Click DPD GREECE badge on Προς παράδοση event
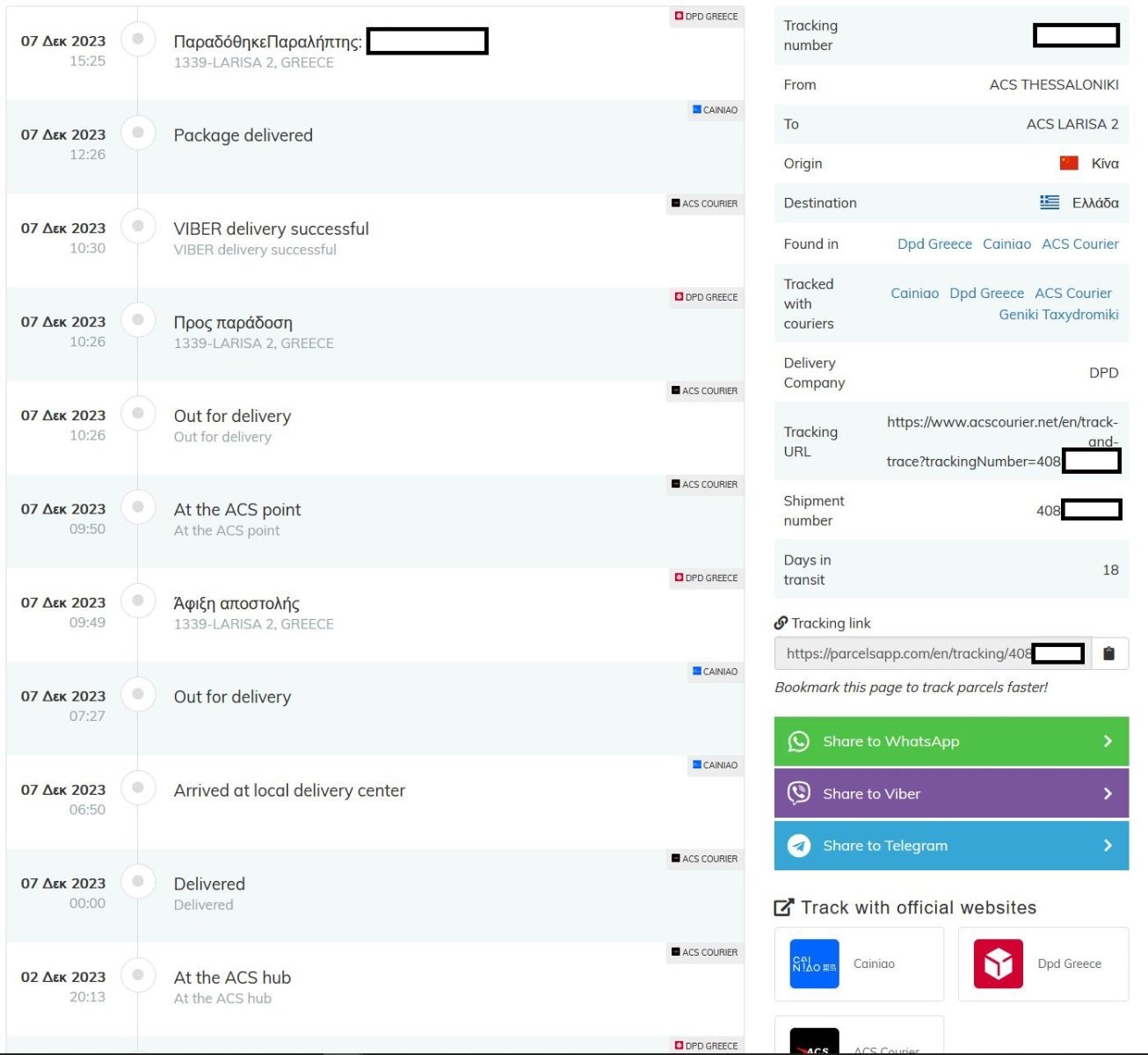This screenshot has height=1055, width=1148. (x=706, y=297)
